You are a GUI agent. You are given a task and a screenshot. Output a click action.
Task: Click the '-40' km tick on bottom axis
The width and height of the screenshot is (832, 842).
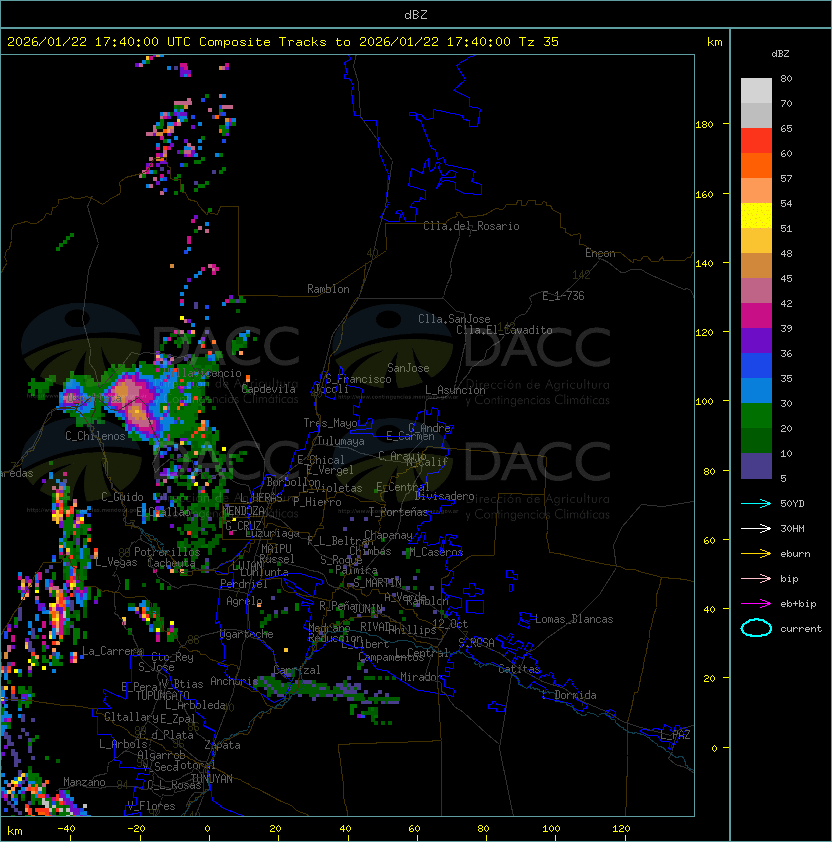pos(66,829)
